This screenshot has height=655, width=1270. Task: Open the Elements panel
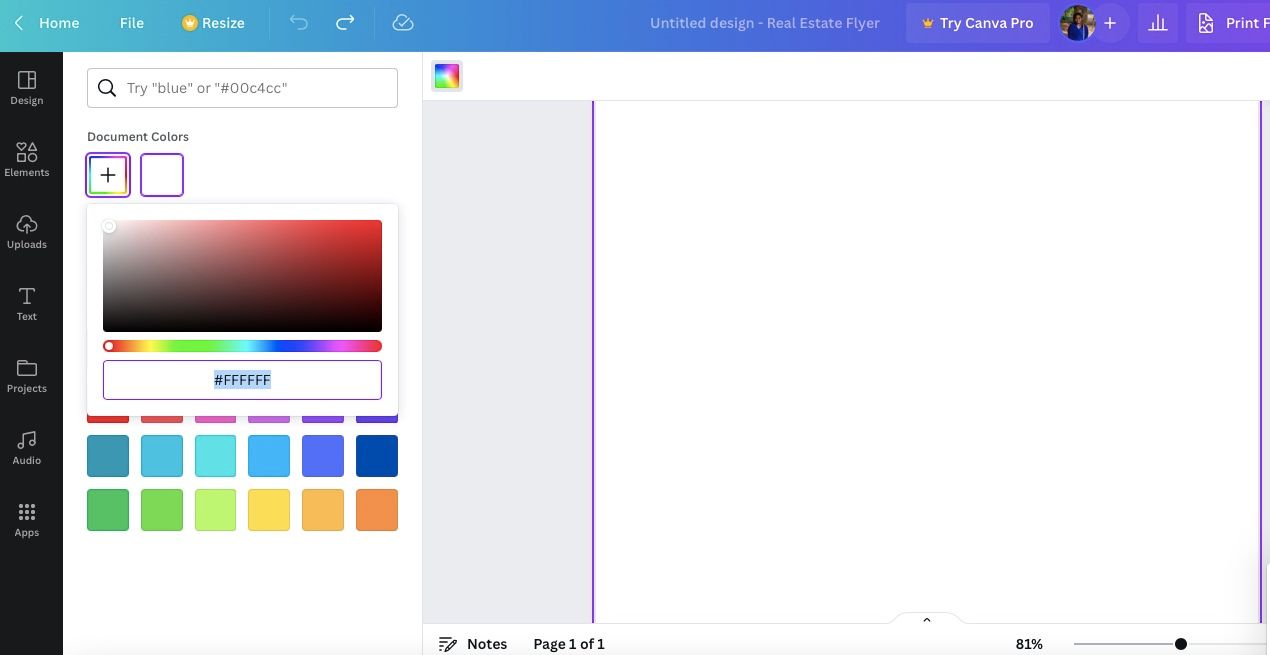(26, 160)
